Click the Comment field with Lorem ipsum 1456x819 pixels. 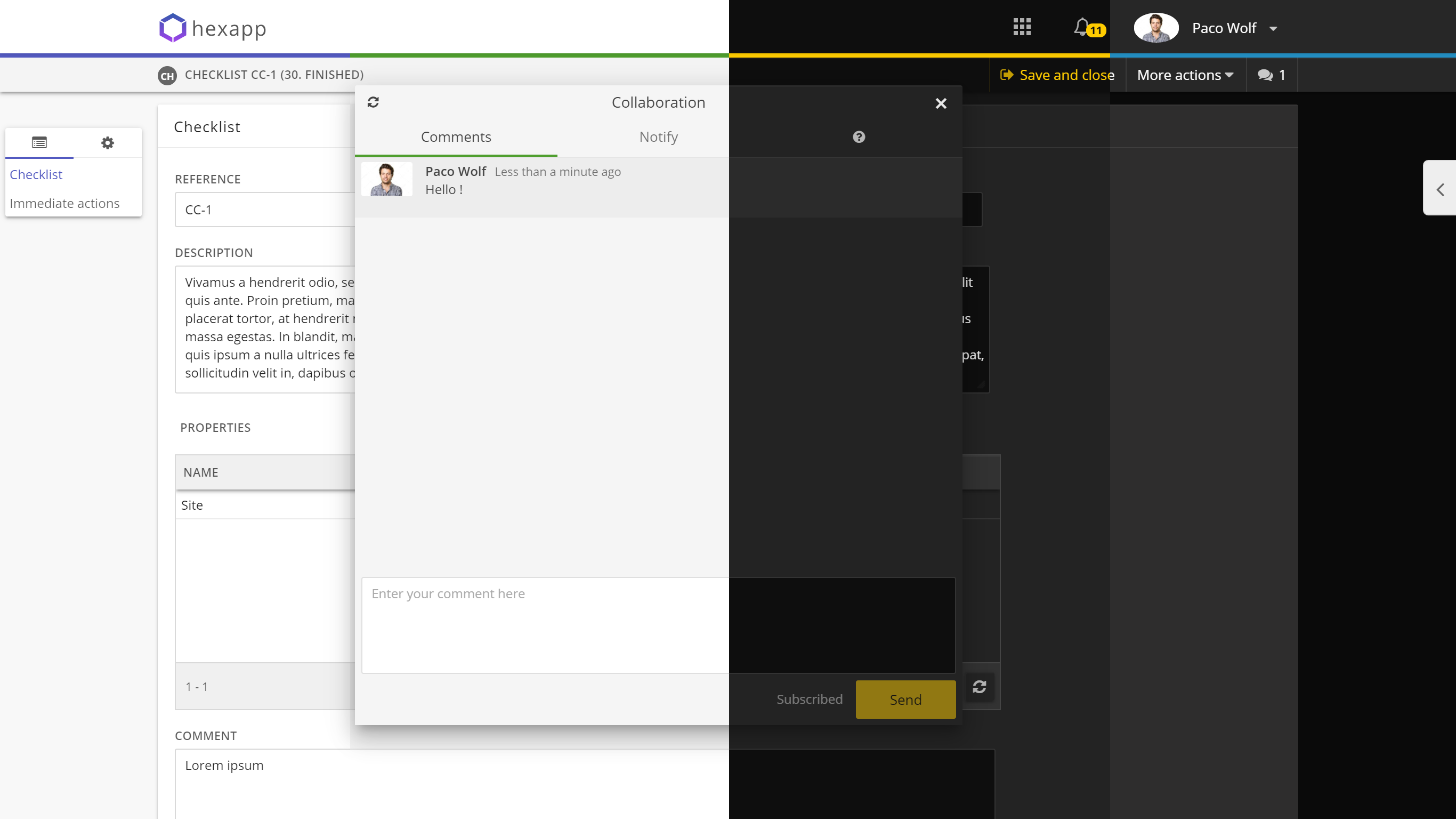(585, 784)
